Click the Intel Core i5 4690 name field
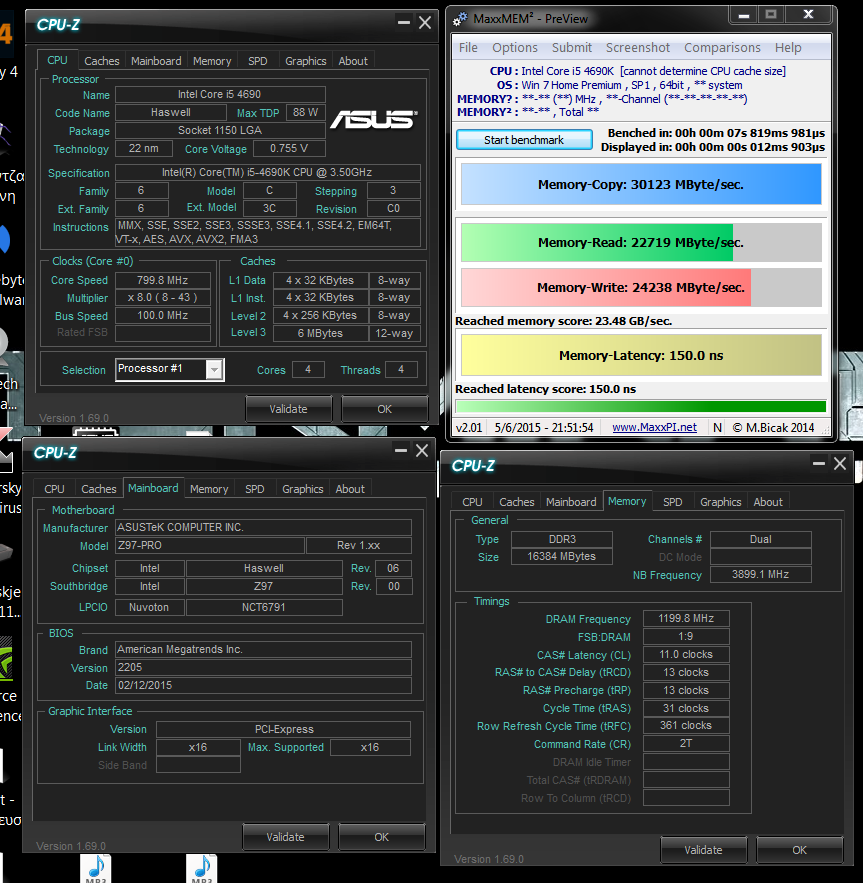The width and height of the screenshot is (863, 883). pos(220,94)
